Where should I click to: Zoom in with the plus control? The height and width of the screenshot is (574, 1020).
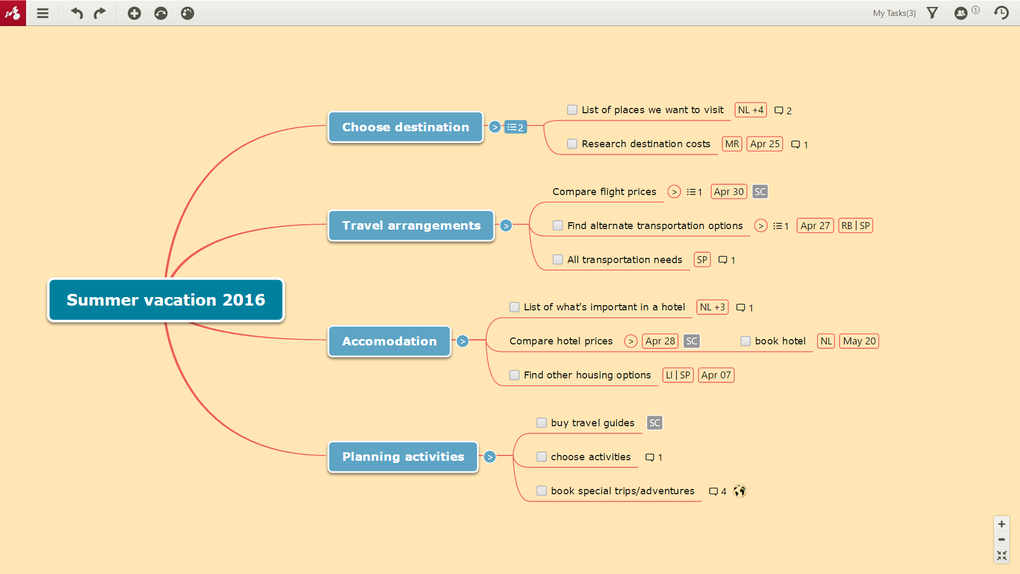[x=1002, y=524]
